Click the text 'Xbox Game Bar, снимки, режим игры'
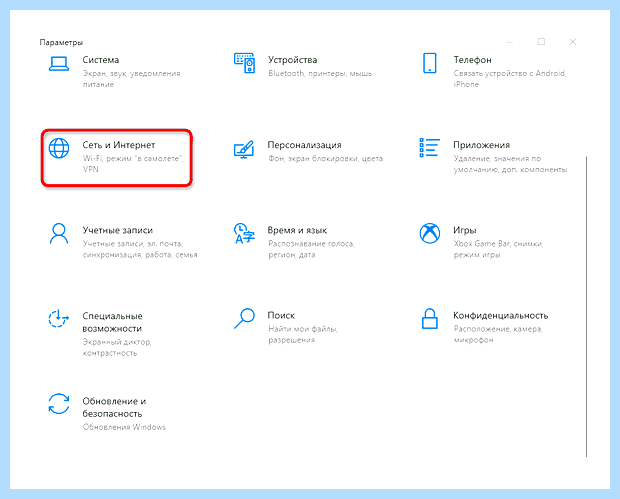 coord(498,249)
